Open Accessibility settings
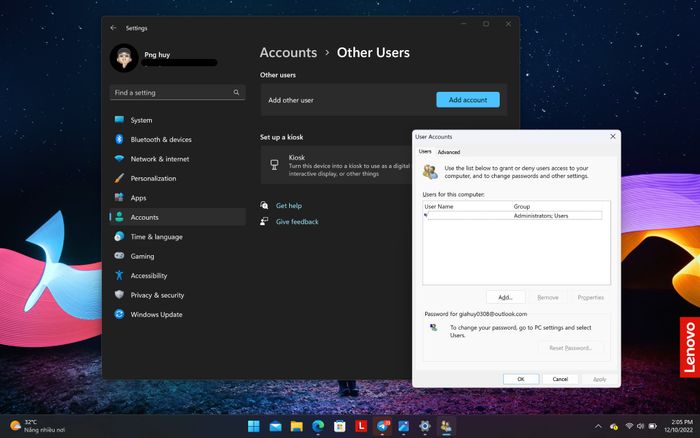 click(148, 276)
